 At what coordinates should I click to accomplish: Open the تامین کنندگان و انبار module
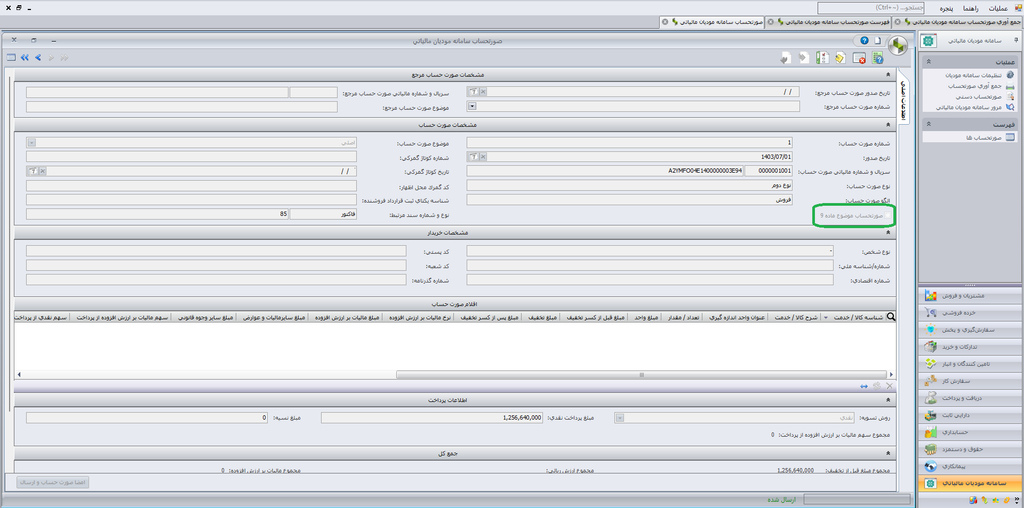pos(970,364)
